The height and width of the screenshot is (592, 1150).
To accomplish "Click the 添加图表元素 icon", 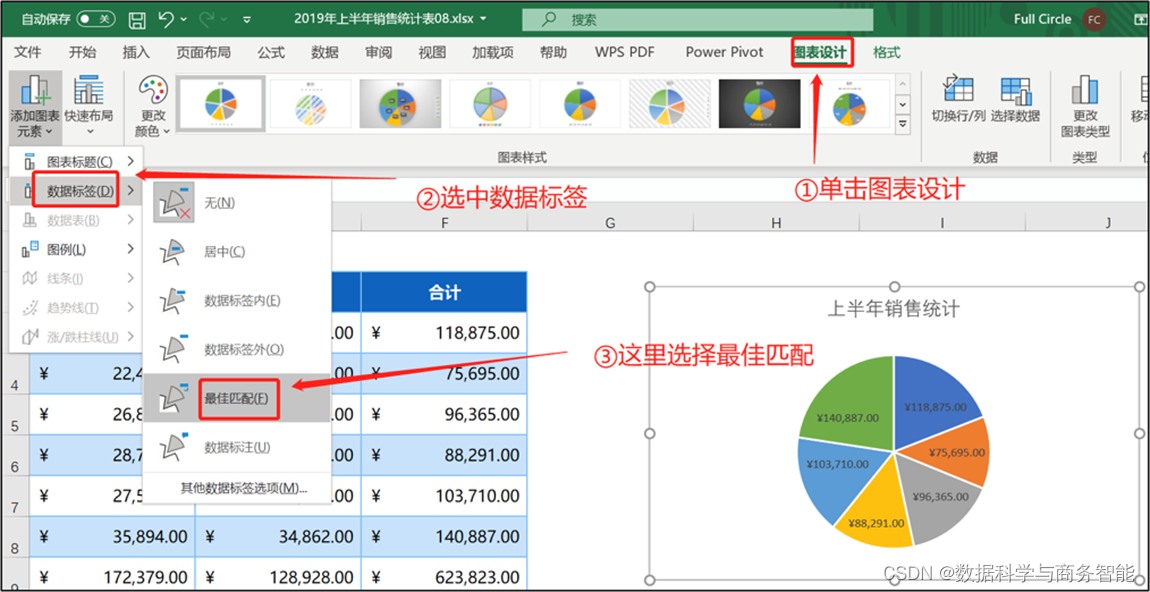I will (35, 90).
